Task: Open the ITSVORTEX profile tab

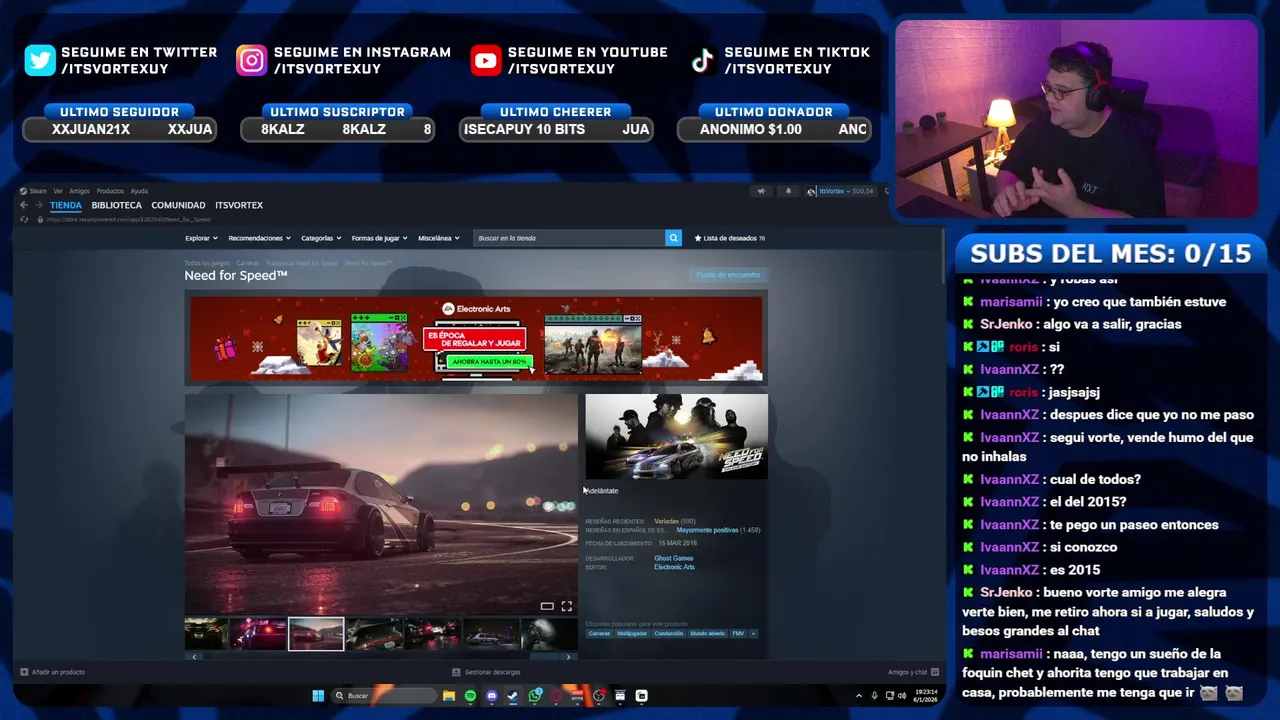Action: click(x=239, y=205)
